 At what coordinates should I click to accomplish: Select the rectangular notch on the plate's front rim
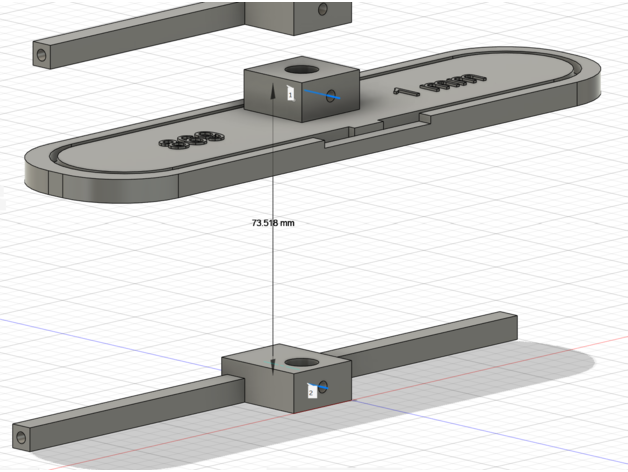pyautogui.click(x=378, y=129)
